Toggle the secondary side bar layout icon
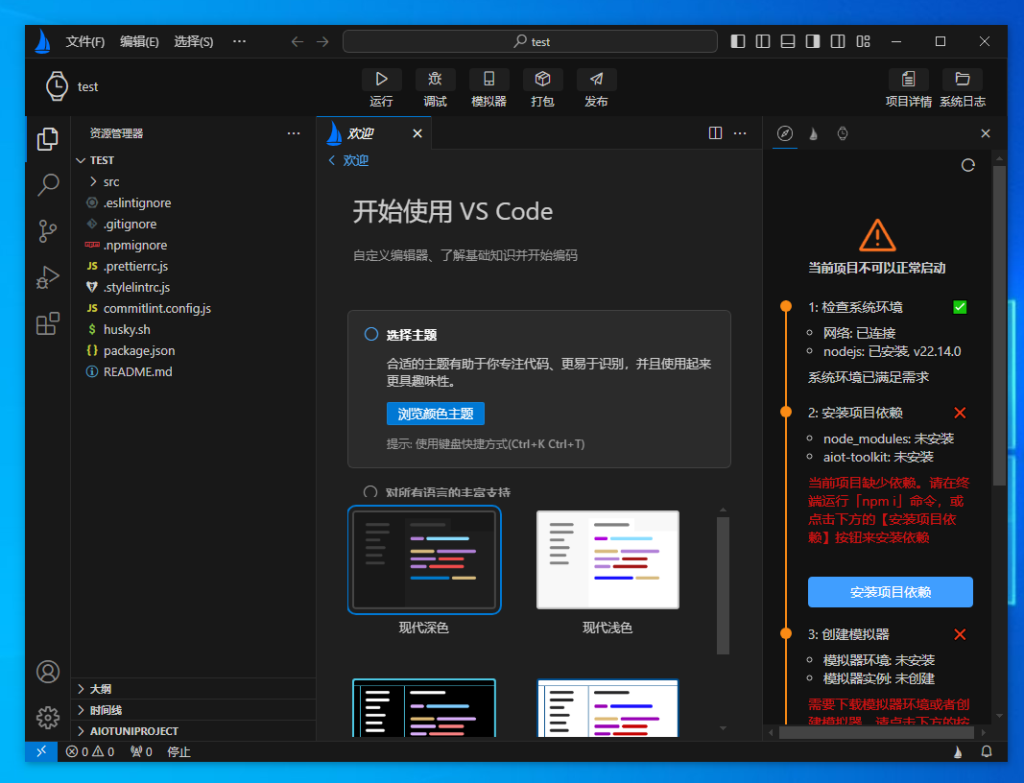1024x783 pixels. (813, 42)
